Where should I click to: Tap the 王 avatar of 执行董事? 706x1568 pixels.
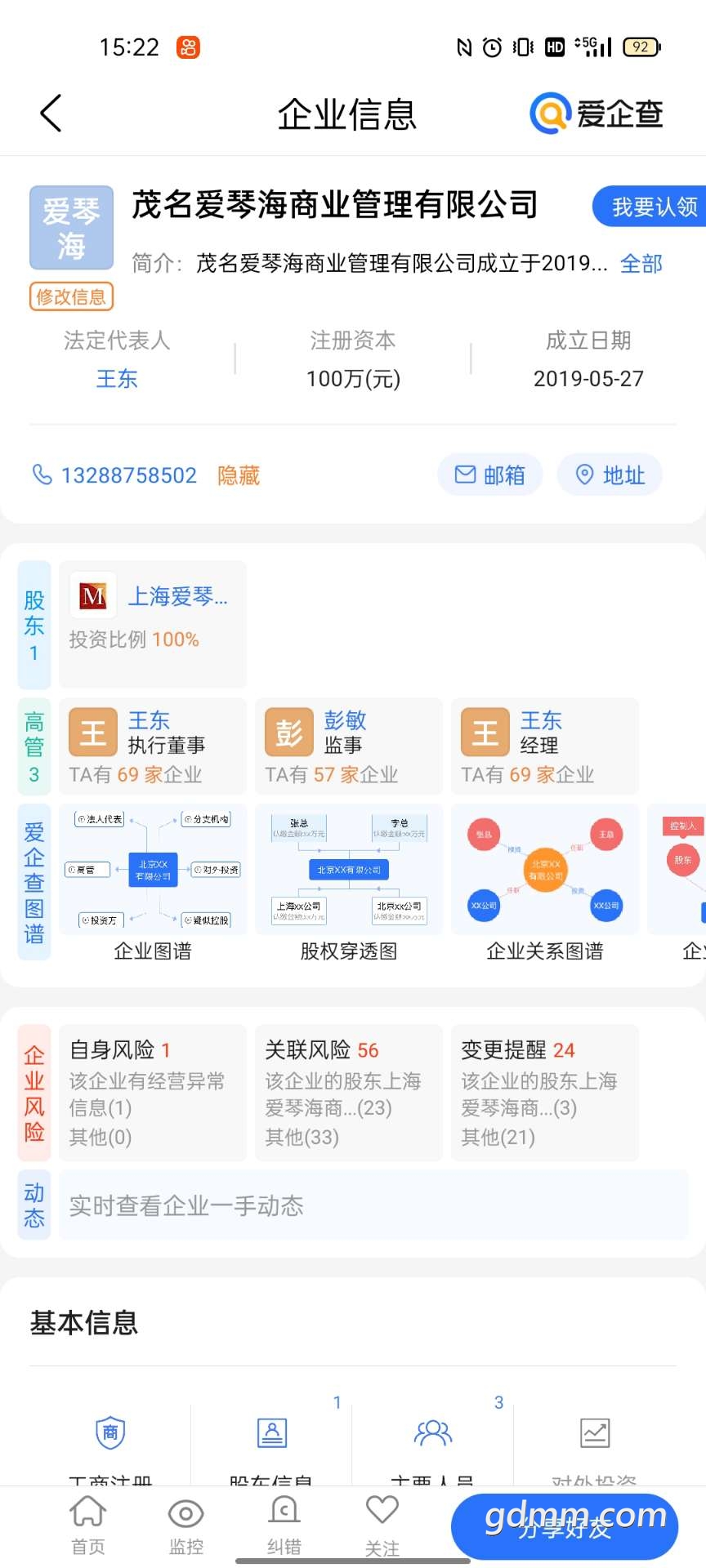pos(93,732)
